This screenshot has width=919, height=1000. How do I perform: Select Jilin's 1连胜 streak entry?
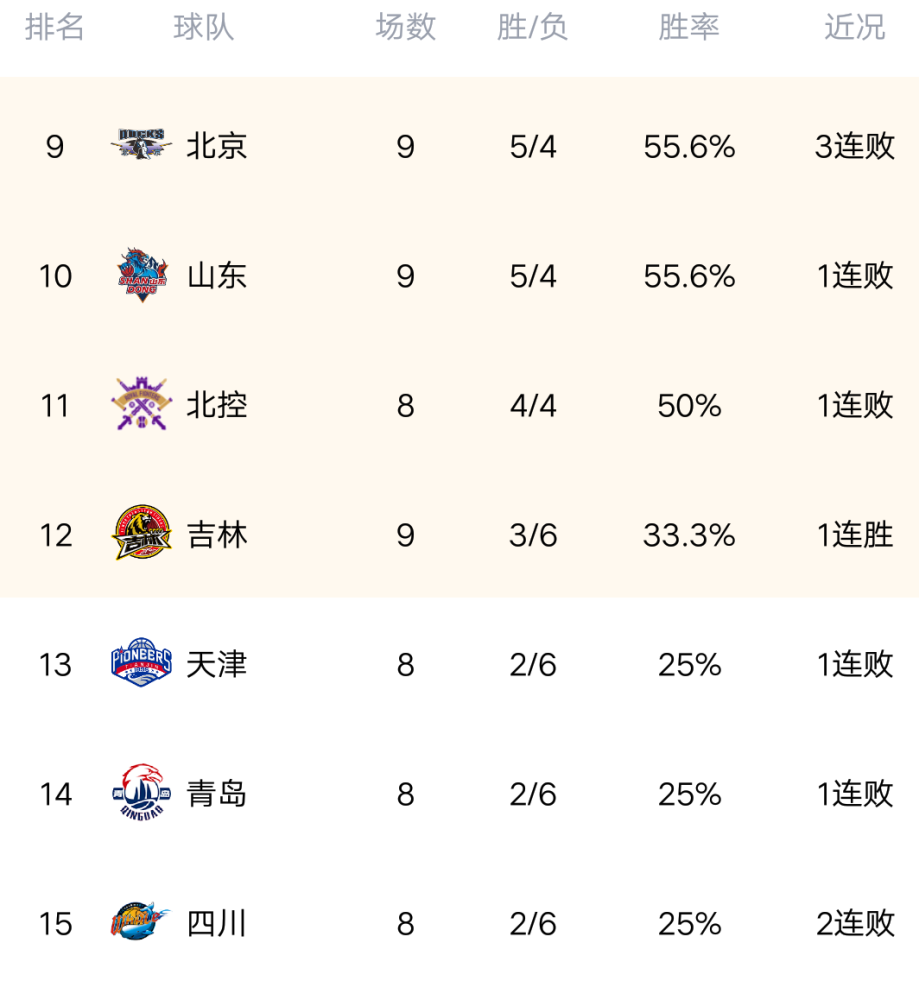click(855, 534)
